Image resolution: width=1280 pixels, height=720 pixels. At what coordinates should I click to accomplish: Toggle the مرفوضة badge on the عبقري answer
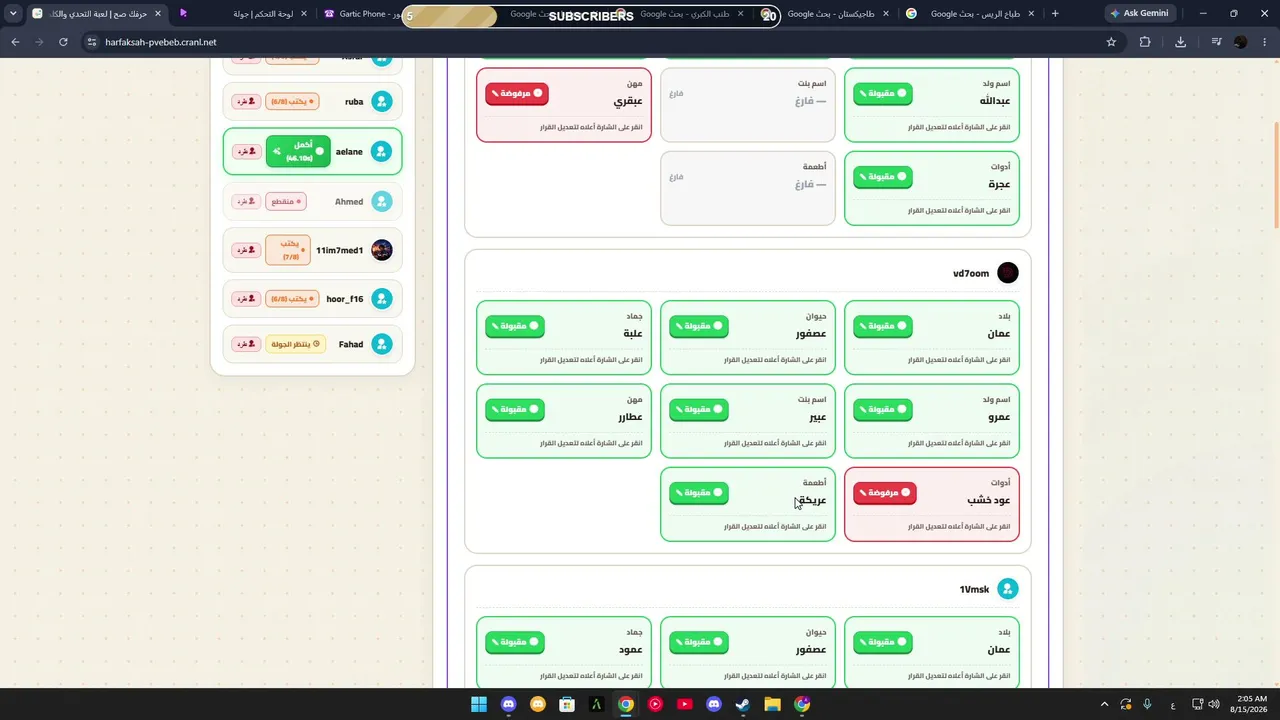[x=516, y=93]
